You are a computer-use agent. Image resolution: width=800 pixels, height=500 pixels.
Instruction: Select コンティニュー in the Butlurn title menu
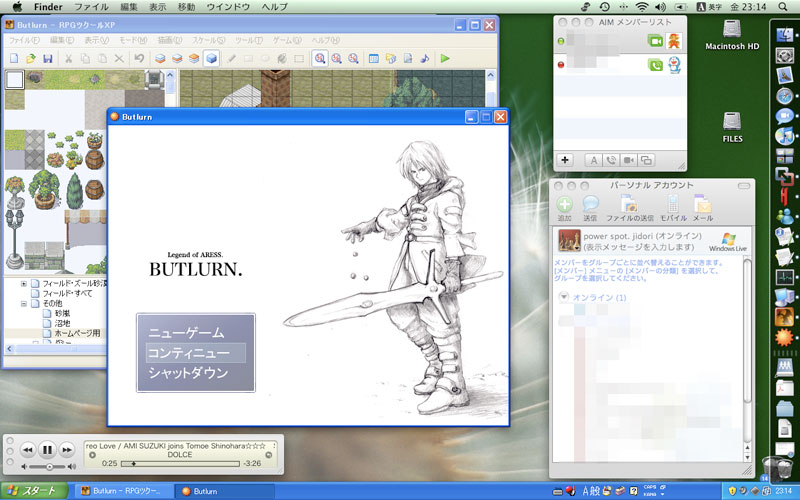[x=196, y=353]
